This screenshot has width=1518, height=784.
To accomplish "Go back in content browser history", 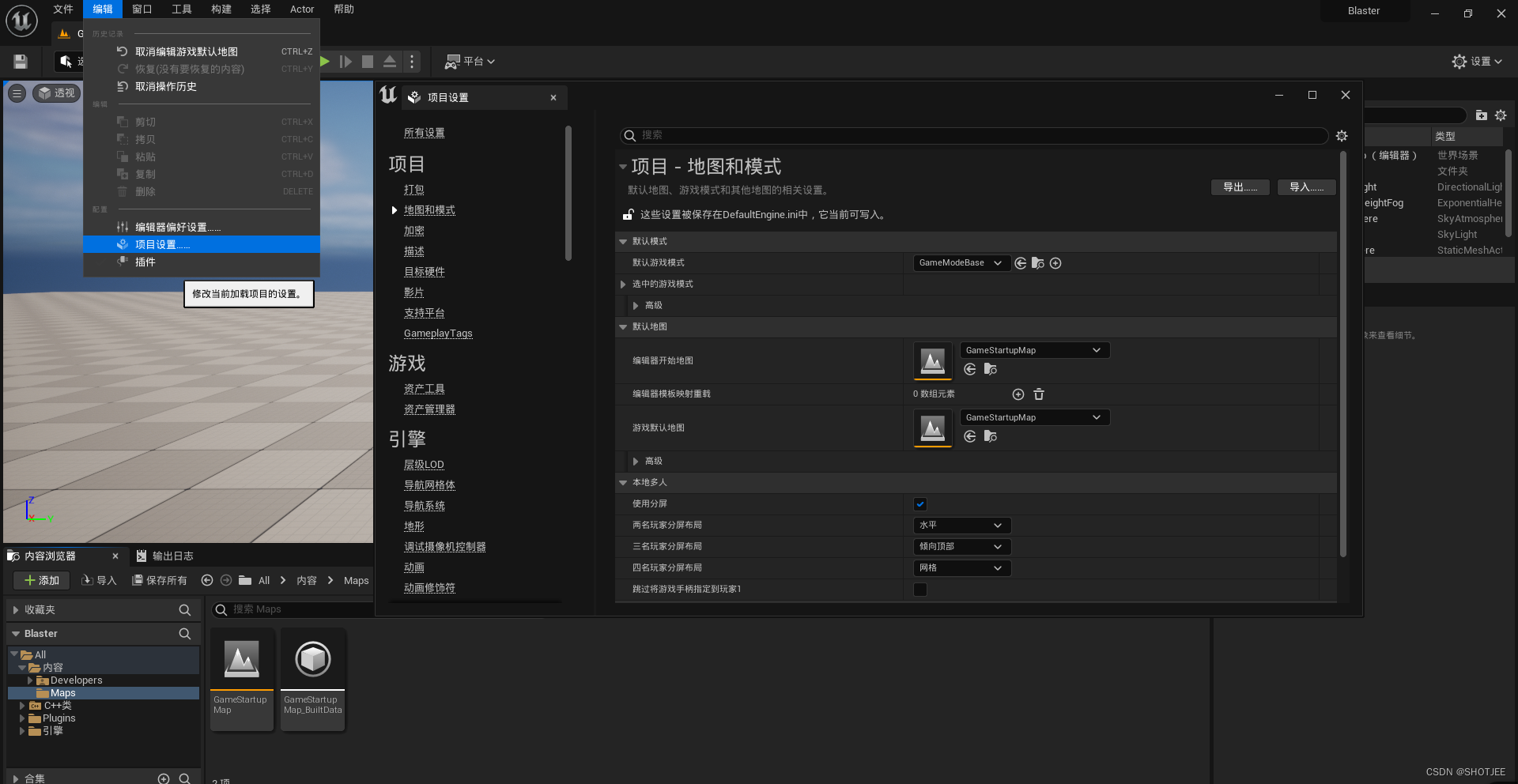I will (207, 580).
